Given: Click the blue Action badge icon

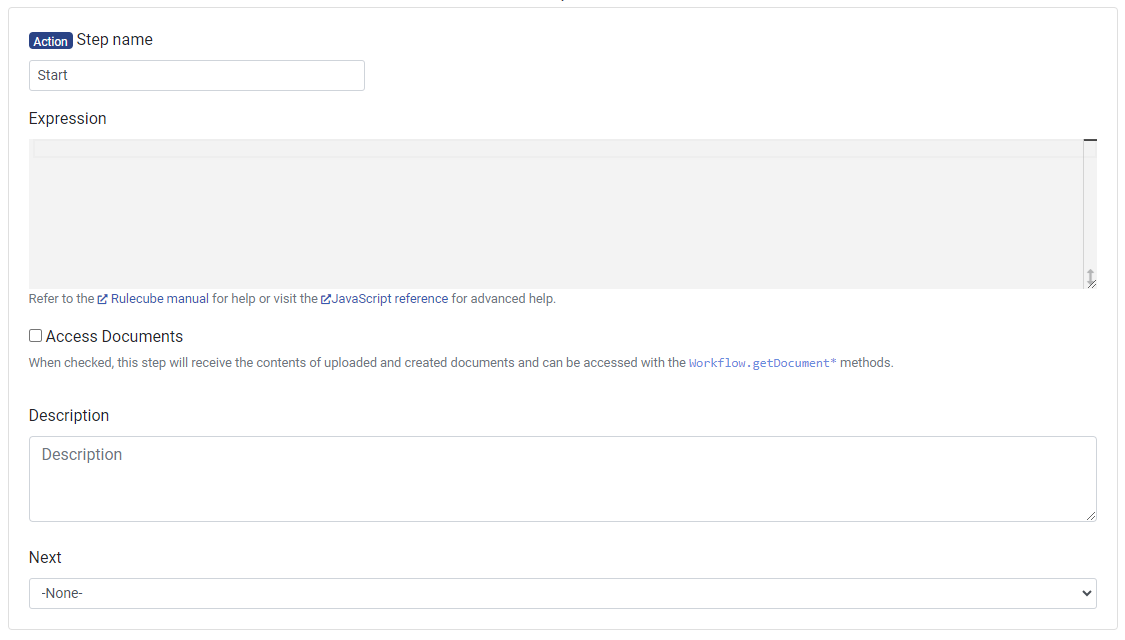Looking at the screenshot, I should tap(50, 41).
